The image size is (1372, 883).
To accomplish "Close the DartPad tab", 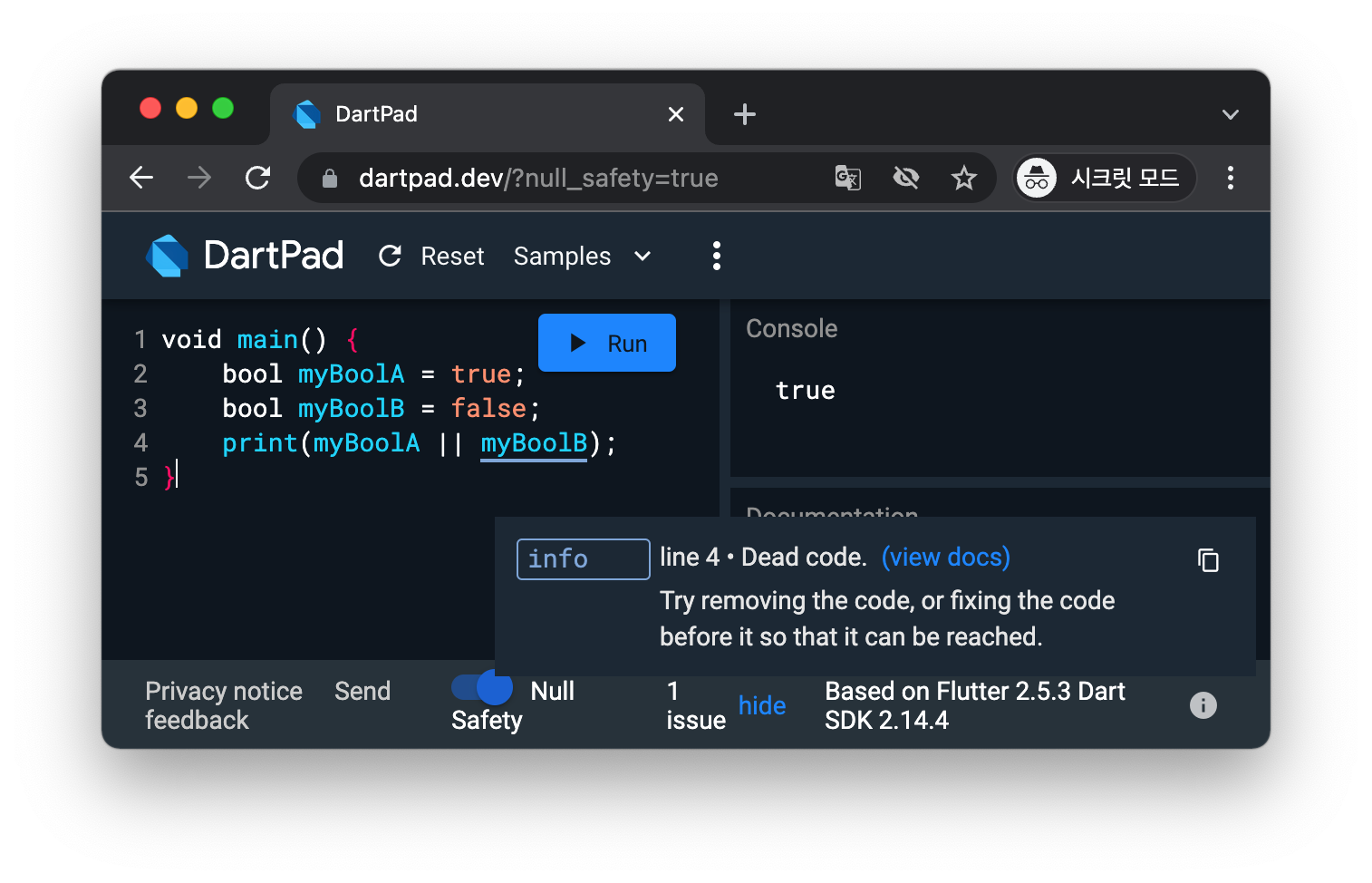I will point(676,114).
